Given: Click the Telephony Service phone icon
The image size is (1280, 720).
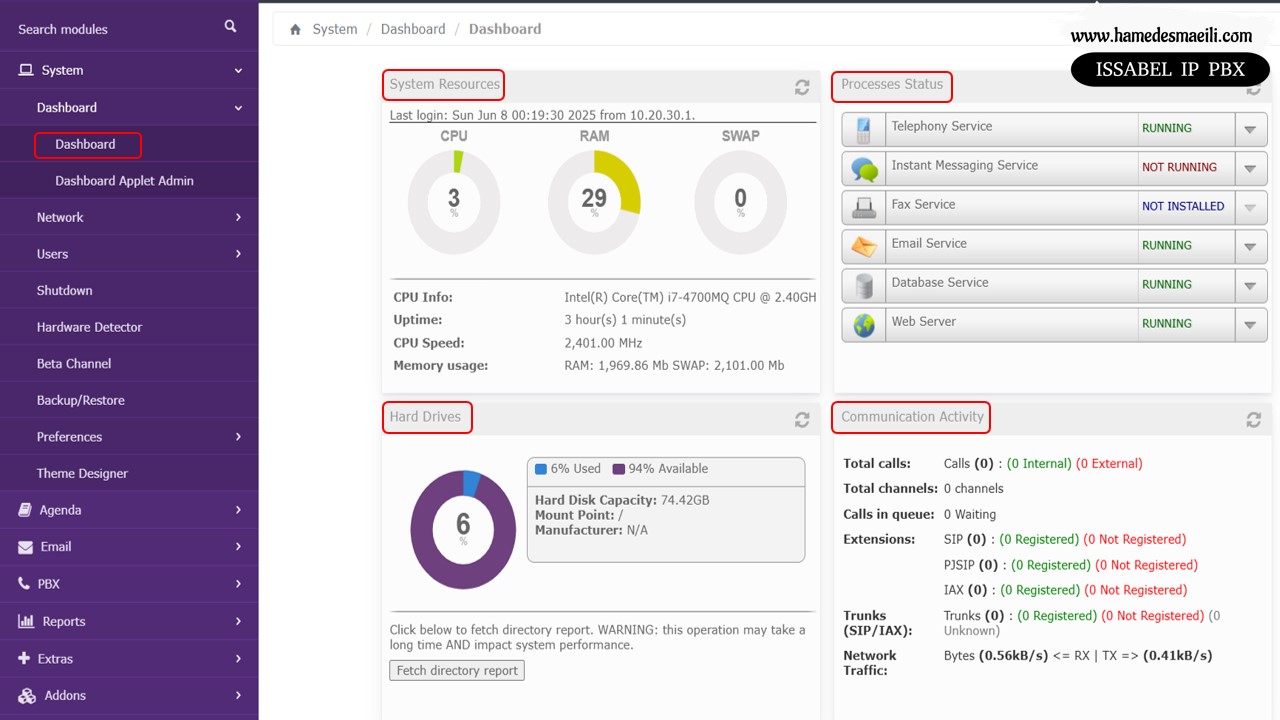Looking at the screenshot, I should point(864,129).
